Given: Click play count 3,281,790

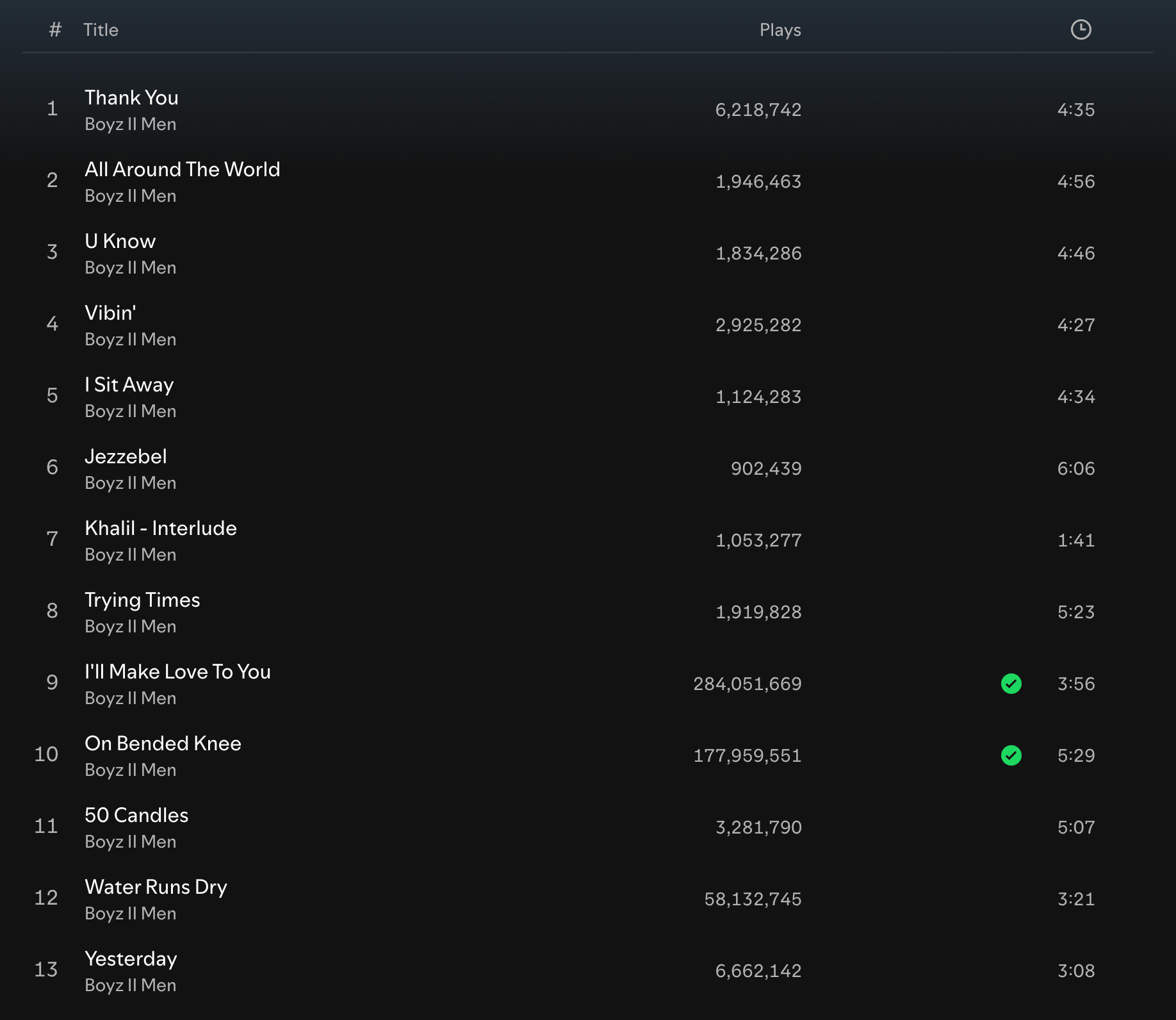Looking at the screenshot, I should pos(758,827).
